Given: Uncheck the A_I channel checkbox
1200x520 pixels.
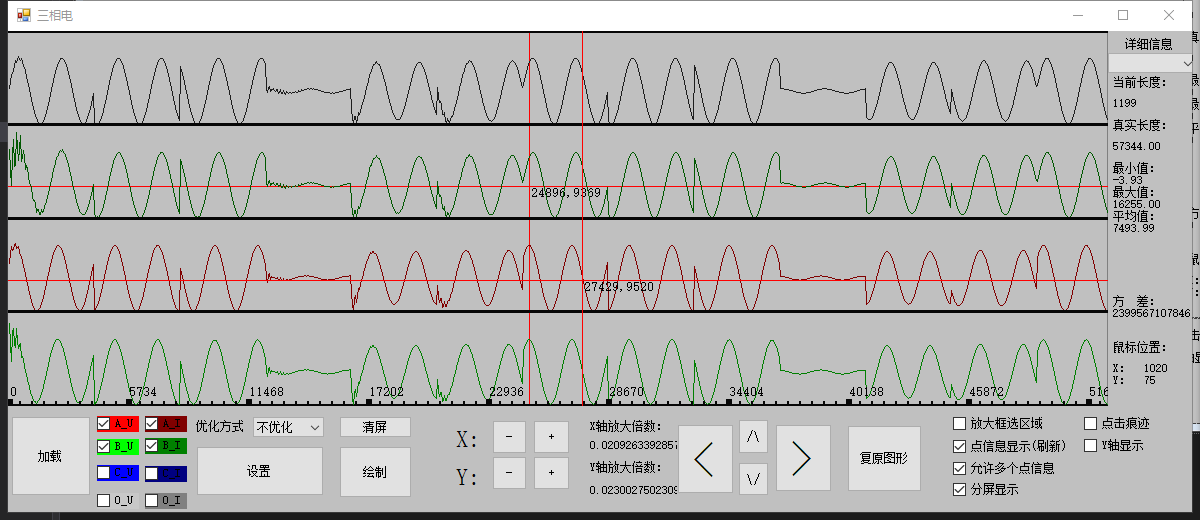Looking at the screenshot, I should tap(152, 424).
